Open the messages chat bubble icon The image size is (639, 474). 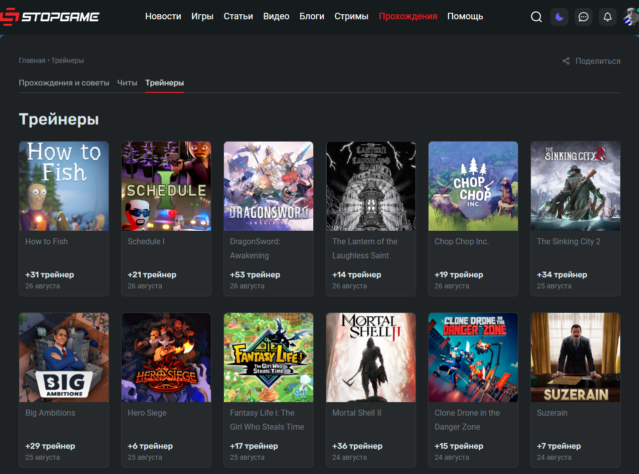tap(584, 17)
